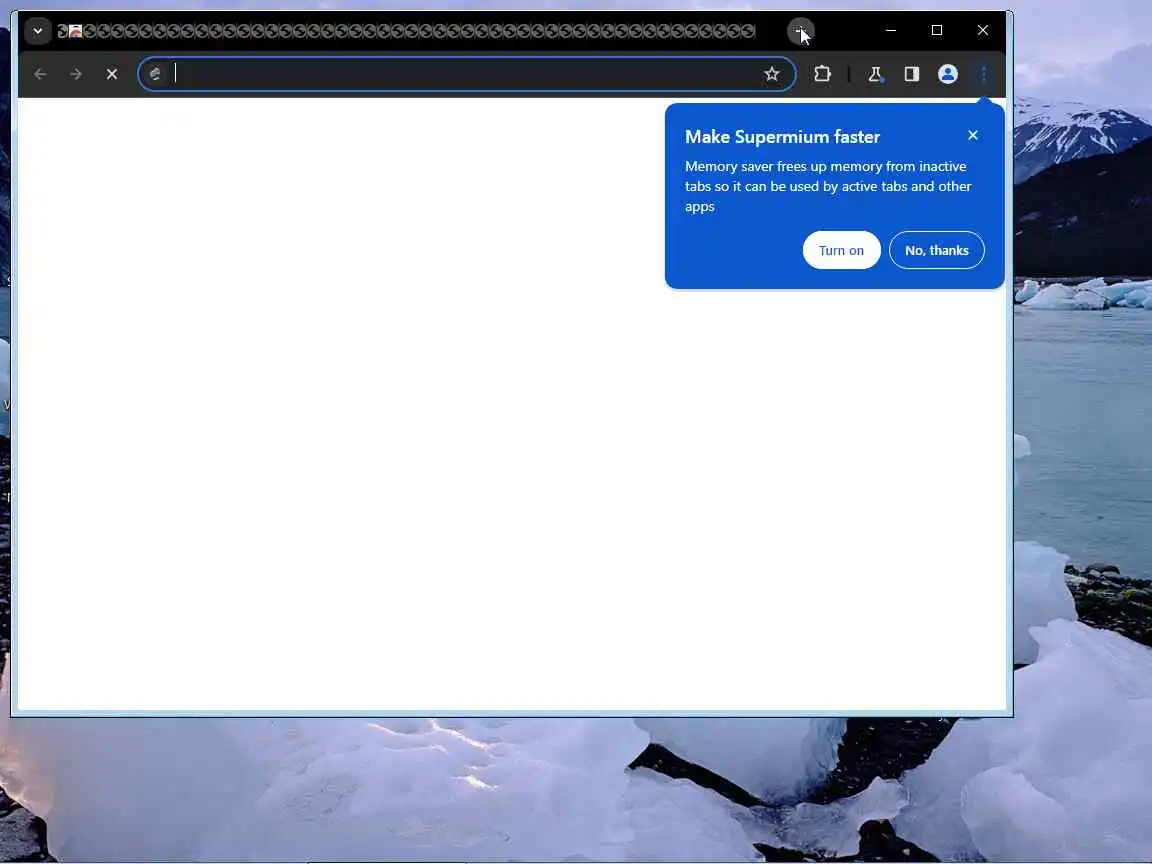Bookmark this tab with the star icon
1152x864 pixels.
pyautogui.click(x=771, y=73)
